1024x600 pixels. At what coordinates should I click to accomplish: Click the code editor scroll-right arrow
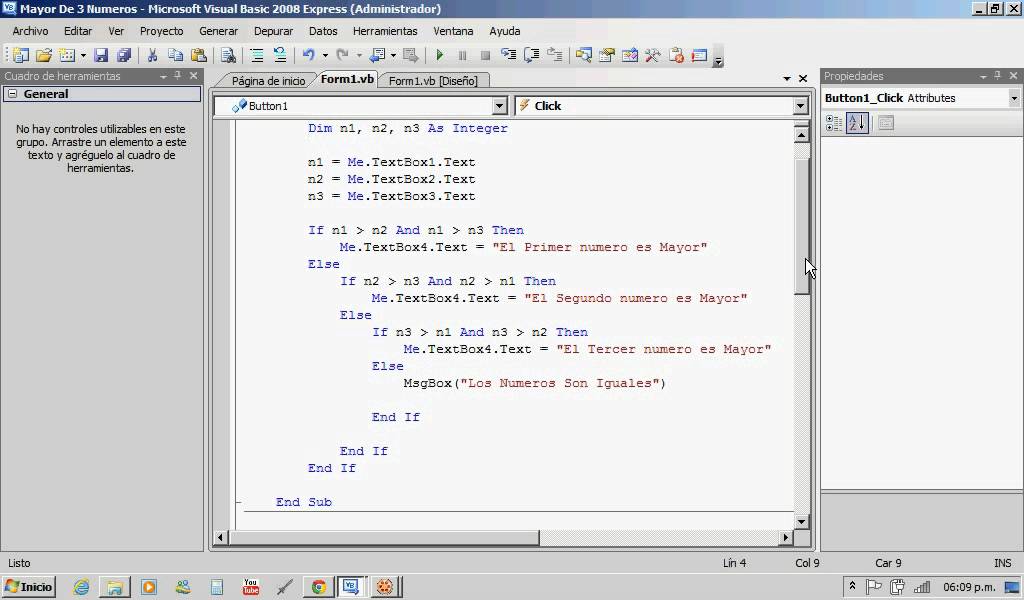[786, 537]
